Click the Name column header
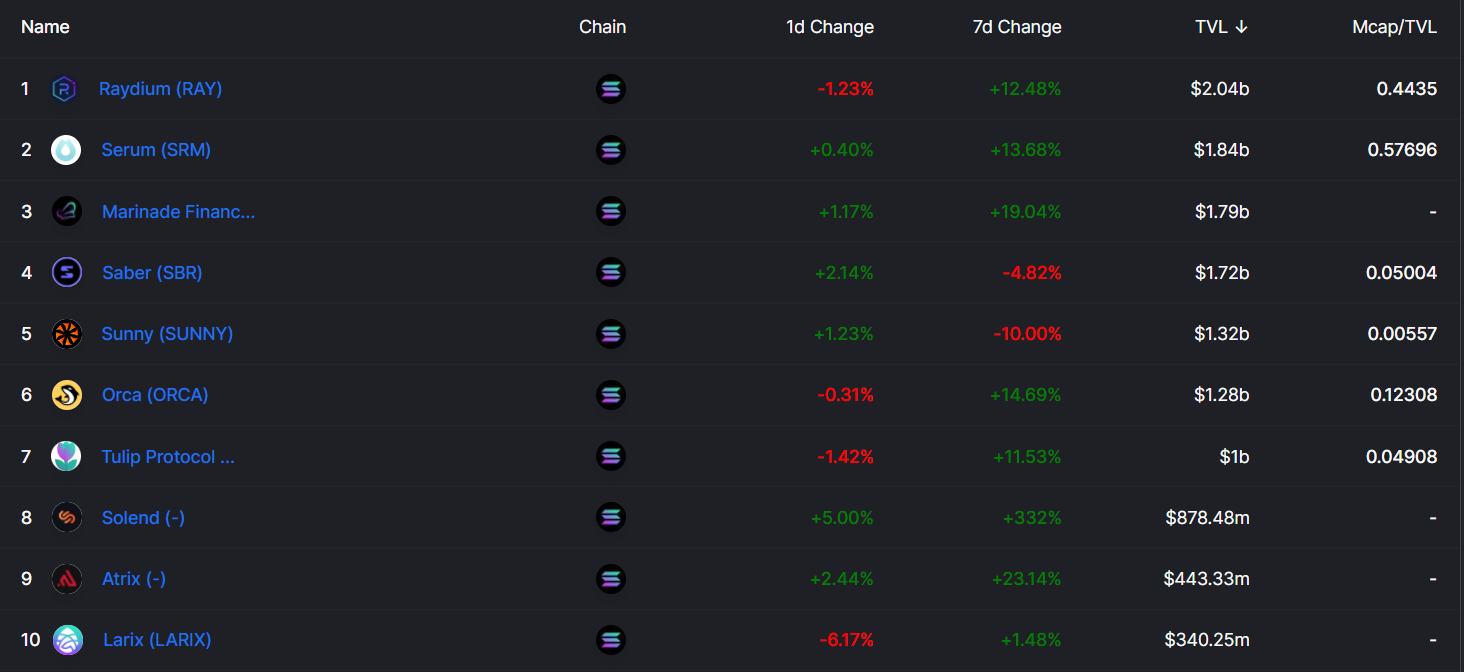 (x=45, y=27)
